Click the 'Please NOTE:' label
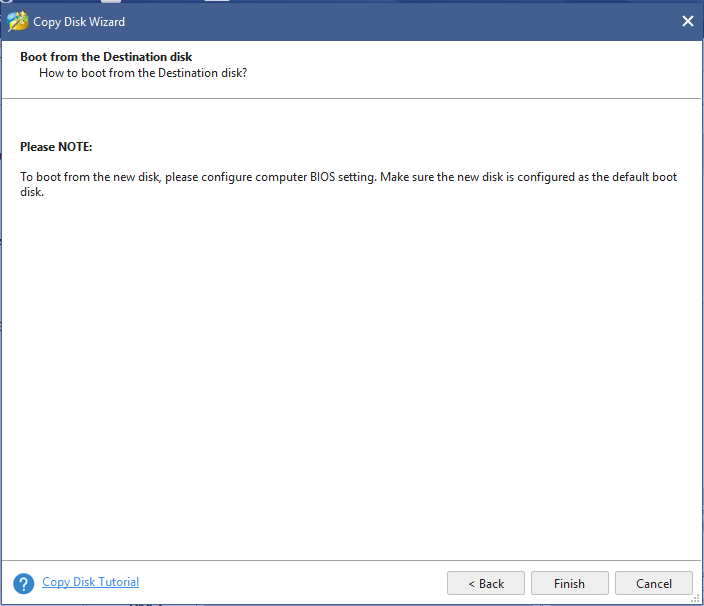 click(56, 147)
